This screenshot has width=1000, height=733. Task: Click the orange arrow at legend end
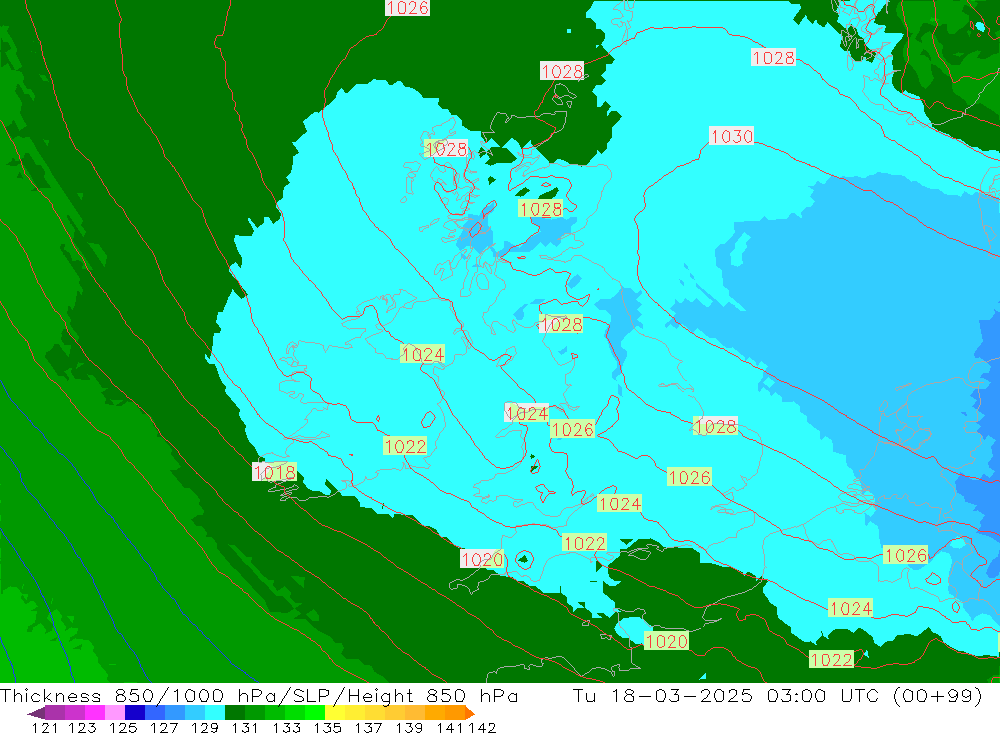(x=470, y=713)
